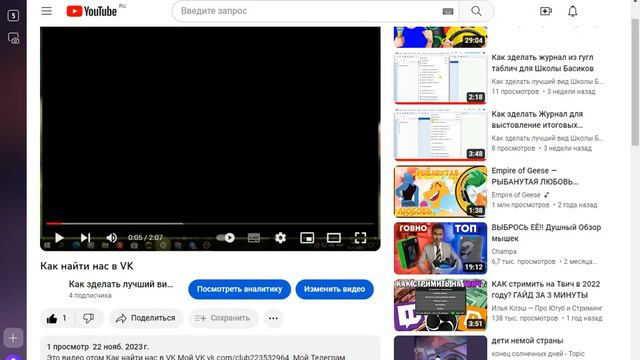
Task: Open the browser sidebar tab counter icon
Action: [13, 16]
